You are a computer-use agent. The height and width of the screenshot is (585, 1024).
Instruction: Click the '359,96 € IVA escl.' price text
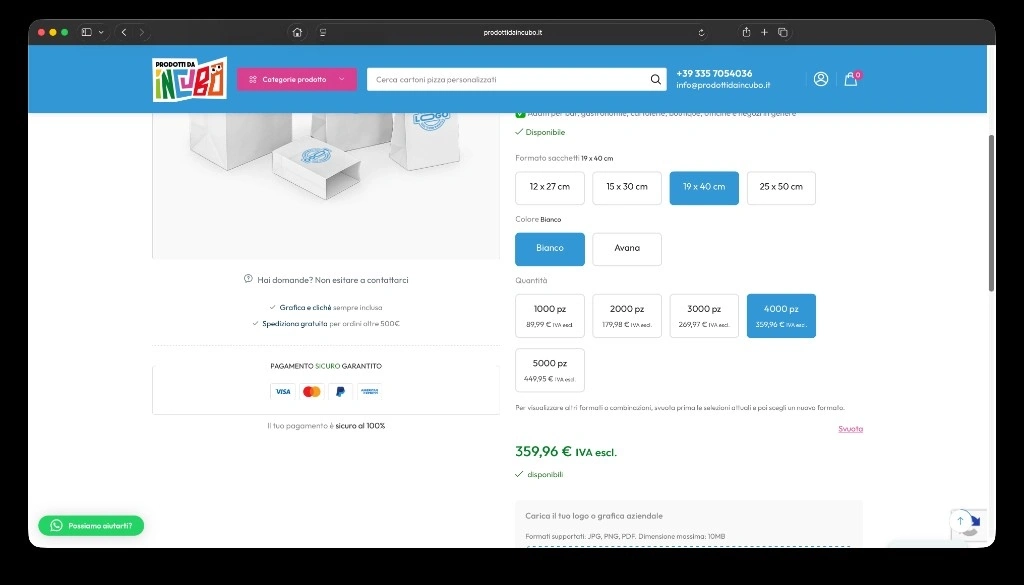click(566, 451)
